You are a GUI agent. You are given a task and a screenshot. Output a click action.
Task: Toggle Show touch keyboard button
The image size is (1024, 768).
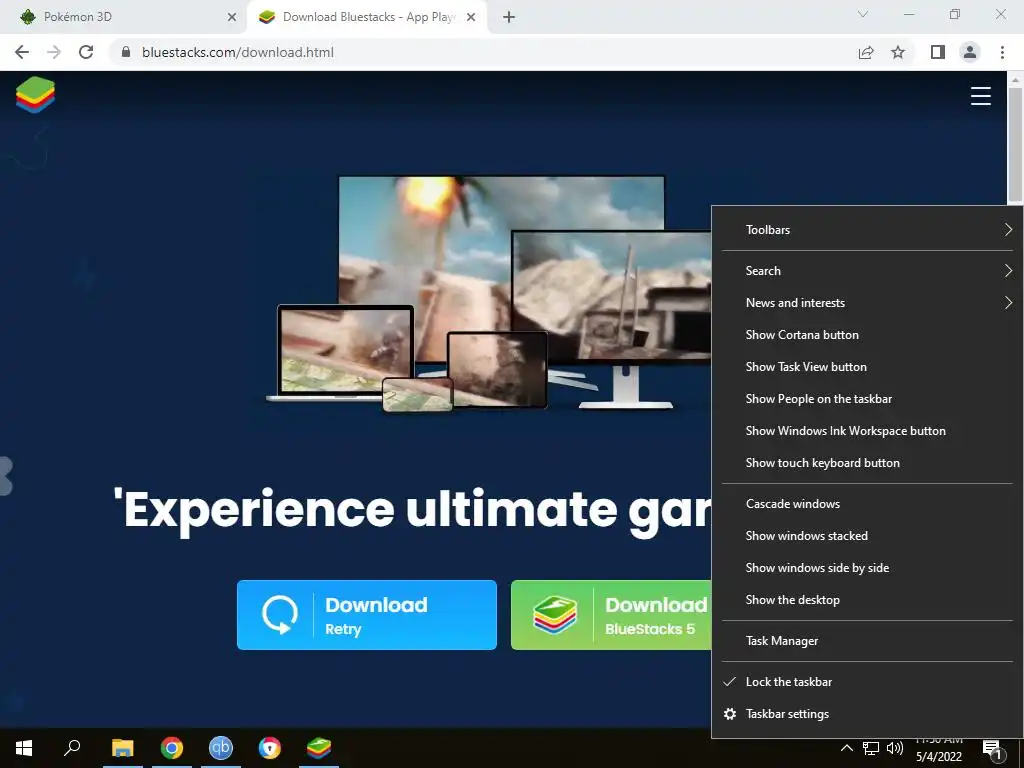[867, 462]
